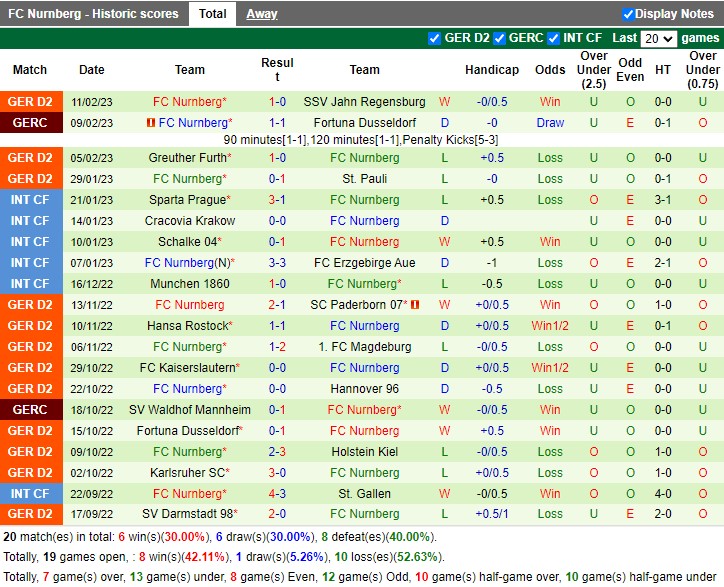Click the 10 loss(es)(52.63%) summary text
The image size is (724, 587).
coord(387,557)
